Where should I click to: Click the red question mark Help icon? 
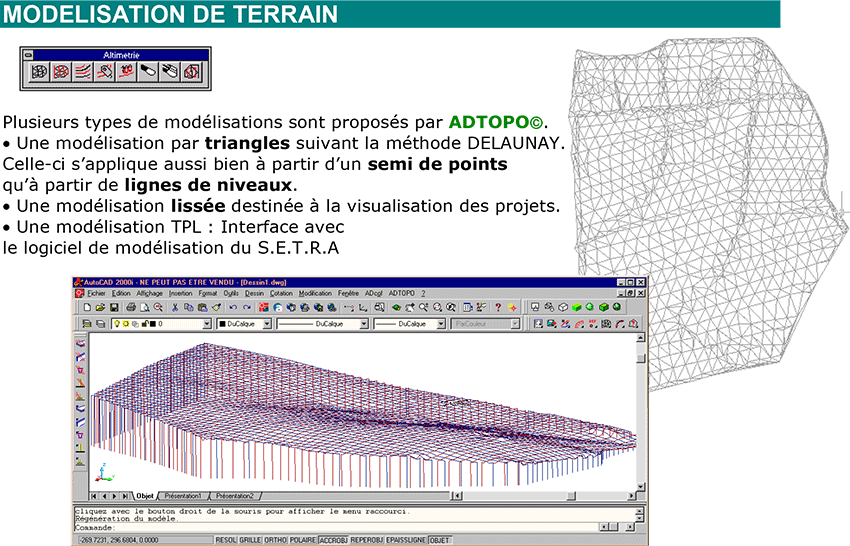498,307
